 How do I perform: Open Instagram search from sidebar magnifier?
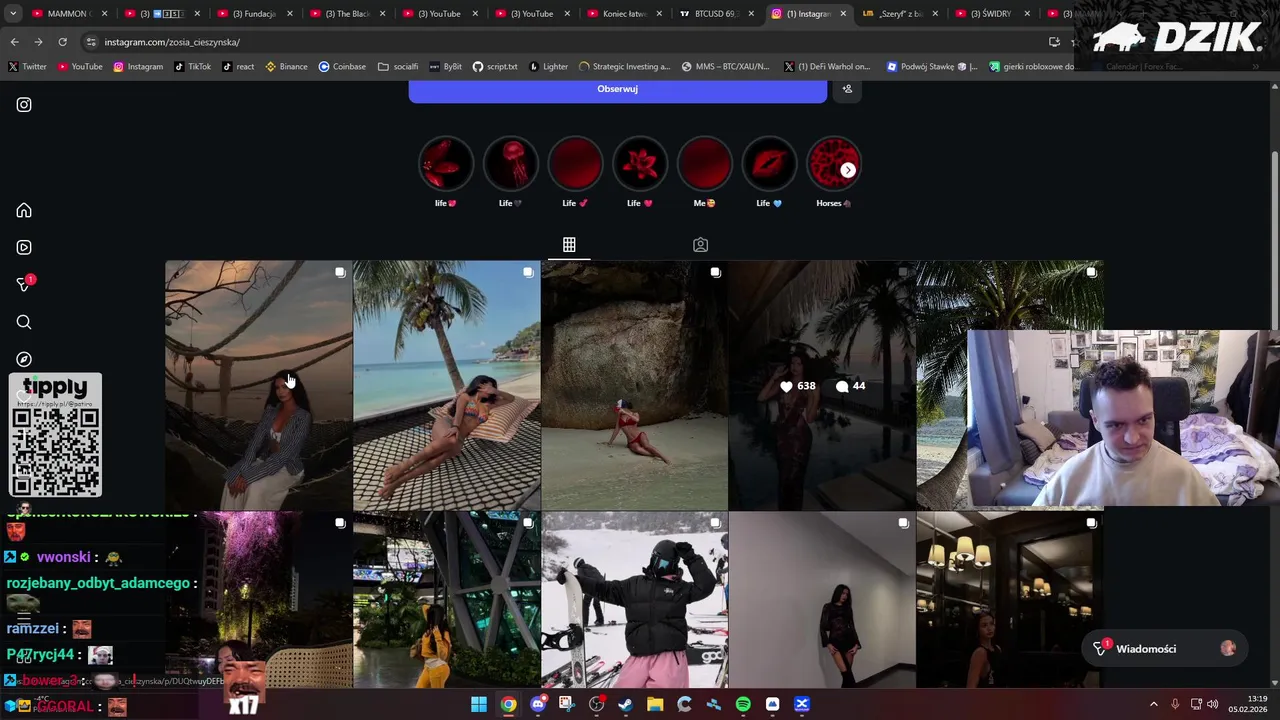pos(24,322)
